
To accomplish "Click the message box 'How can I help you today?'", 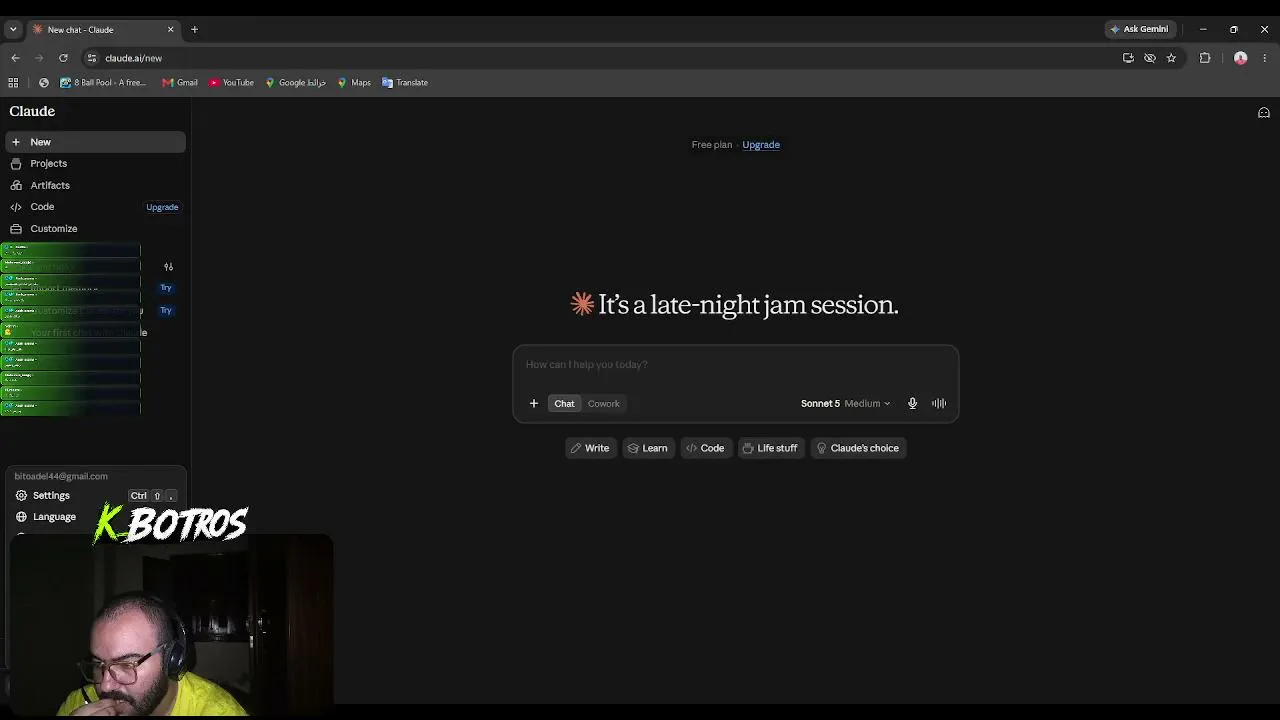I will pyautogui.click(x=735, y=365).
